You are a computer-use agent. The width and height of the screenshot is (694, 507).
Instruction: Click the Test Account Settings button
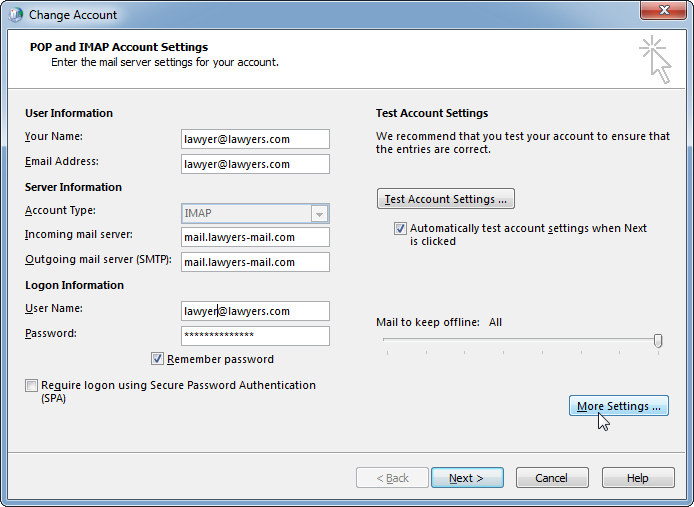tap(445, 199)
